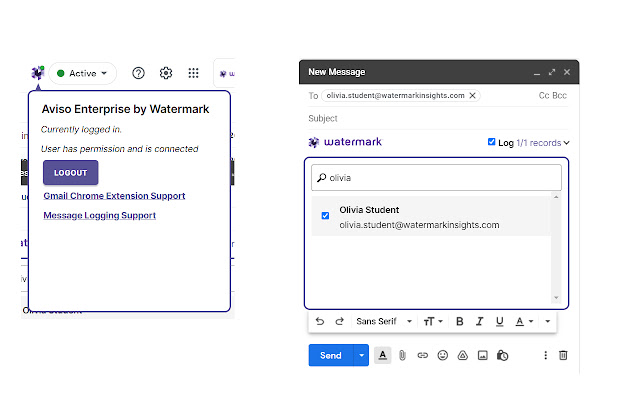The image size is (640, 400).
Task: Toggle the Log checkbox
Action: (x=491, y=142)
